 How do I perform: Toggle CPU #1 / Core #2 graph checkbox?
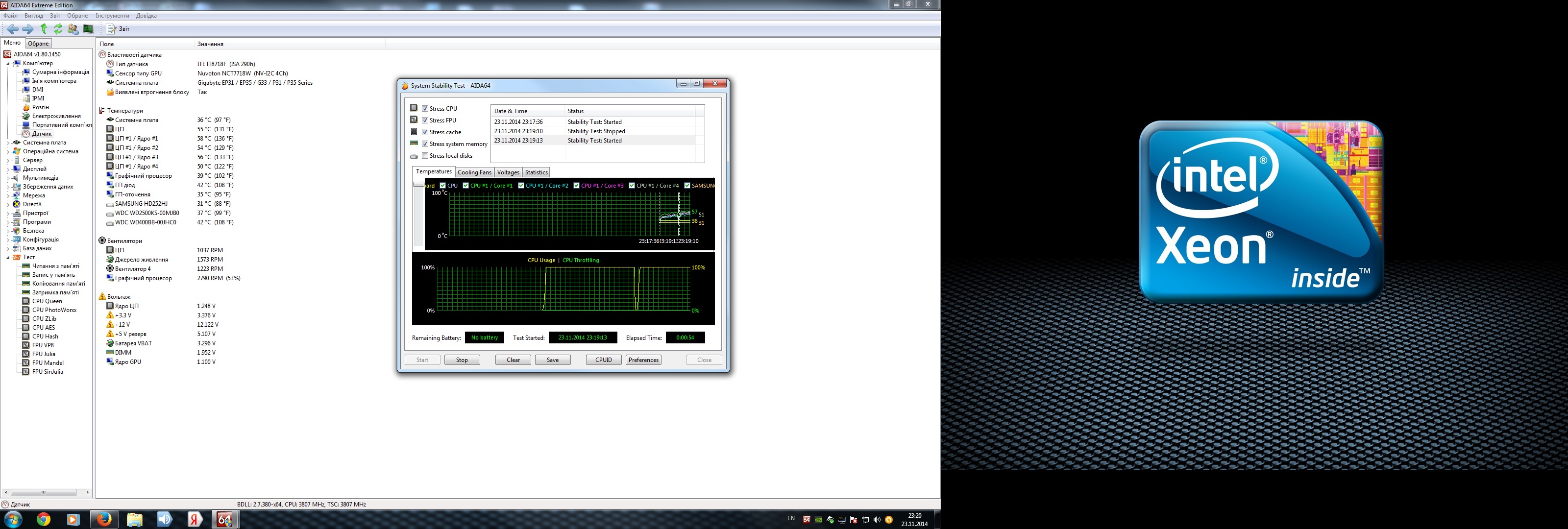[x=521, y=186]
